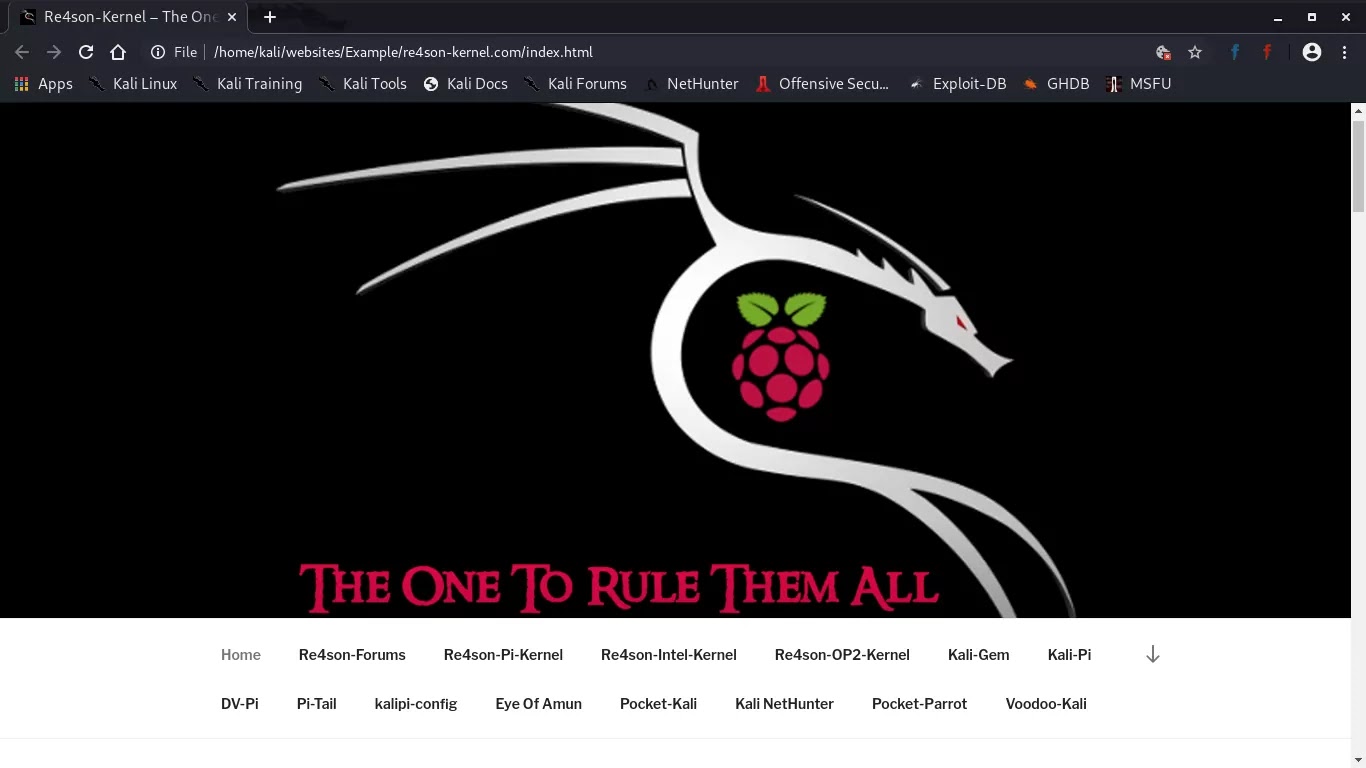Open the Apps grid shortcut
The height and width of the screenshot is (768, 1366).
(43, 84)
